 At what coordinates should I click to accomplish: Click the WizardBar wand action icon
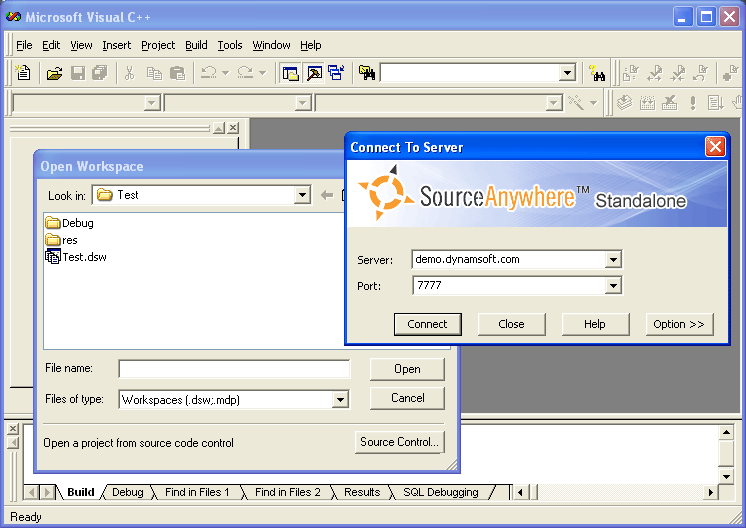tap(576, 102)
